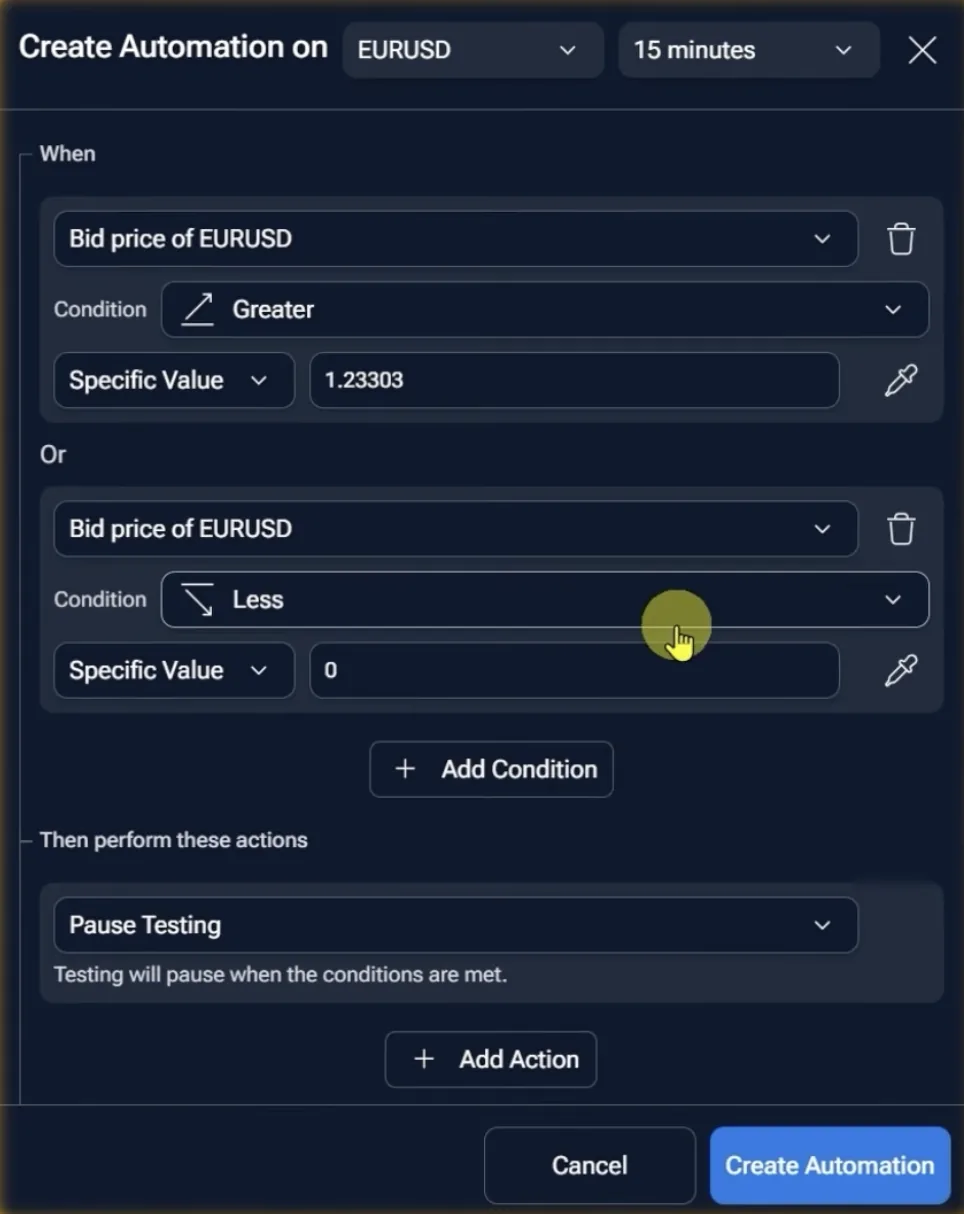Image resolution: width=964 pixels, height=1214 pixels.
Task: Expand second Bid price of EURUSD selector
Action: [x=456, y=529]
